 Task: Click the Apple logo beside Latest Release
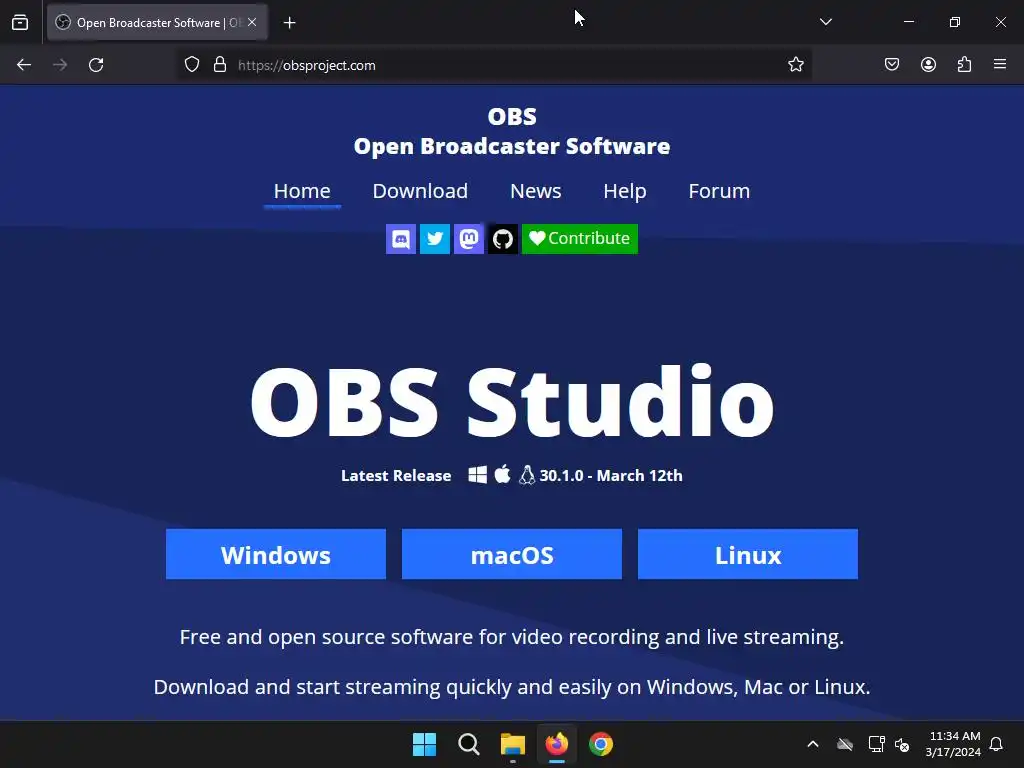pyautogui.click(x=502, y=474)
